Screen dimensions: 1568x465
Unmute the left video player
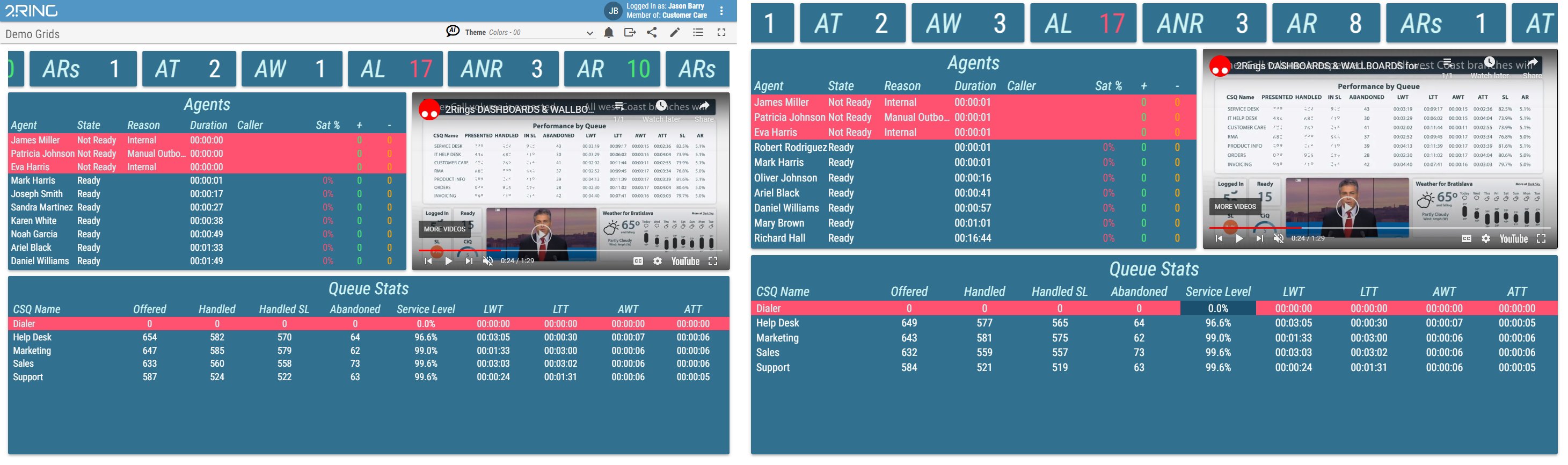pyautogui.click(x=487, y=261)
